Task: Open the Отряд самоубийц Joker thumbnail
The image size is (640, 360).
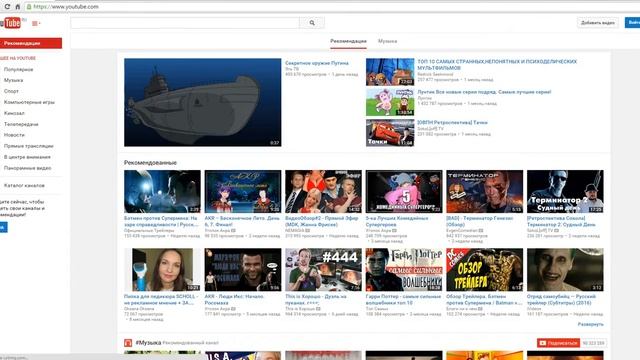Action: pos(565,270)
